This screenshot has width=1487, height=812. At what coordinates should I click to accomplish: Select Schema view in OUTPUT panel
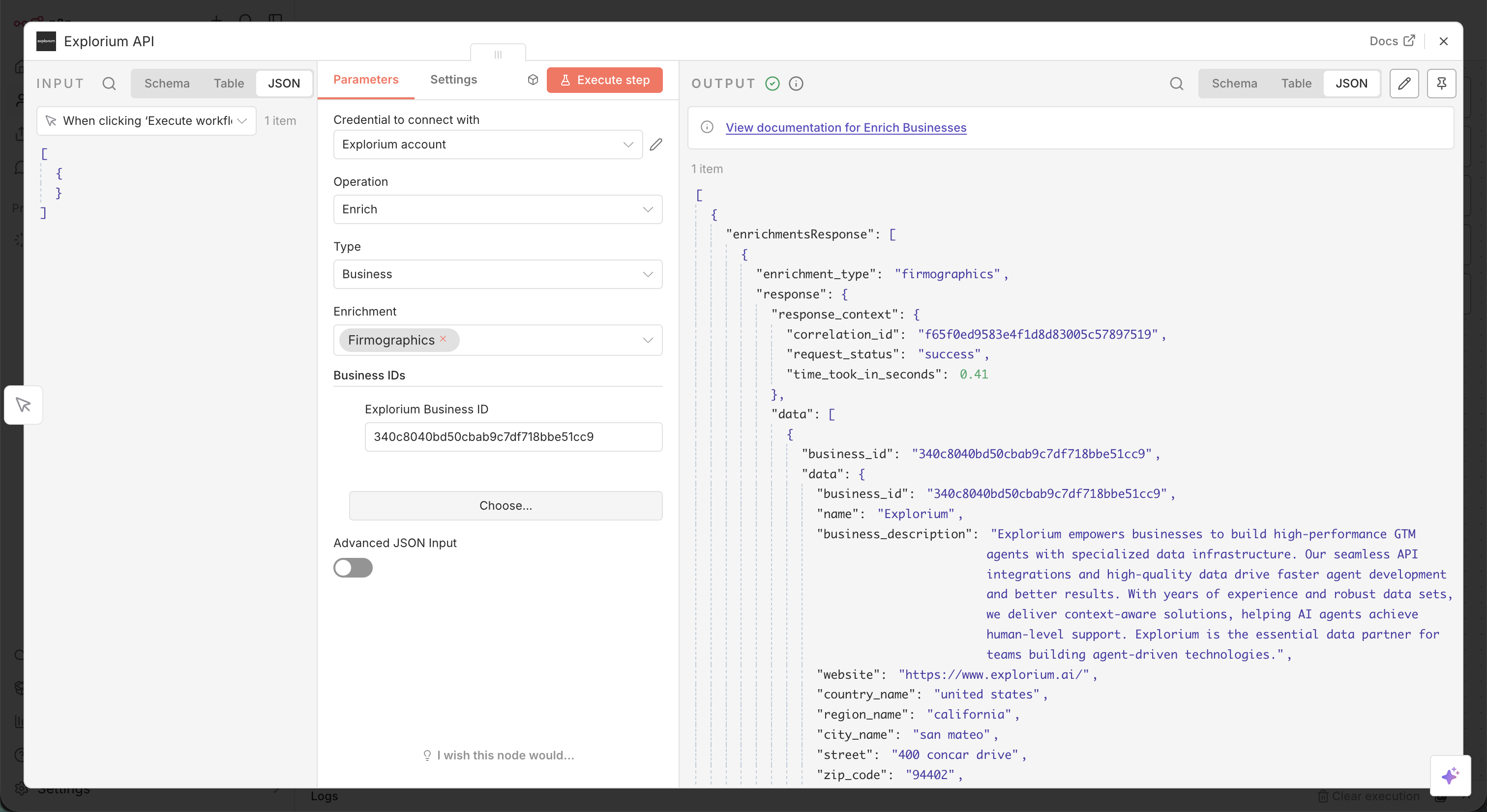coord(1234,84)
